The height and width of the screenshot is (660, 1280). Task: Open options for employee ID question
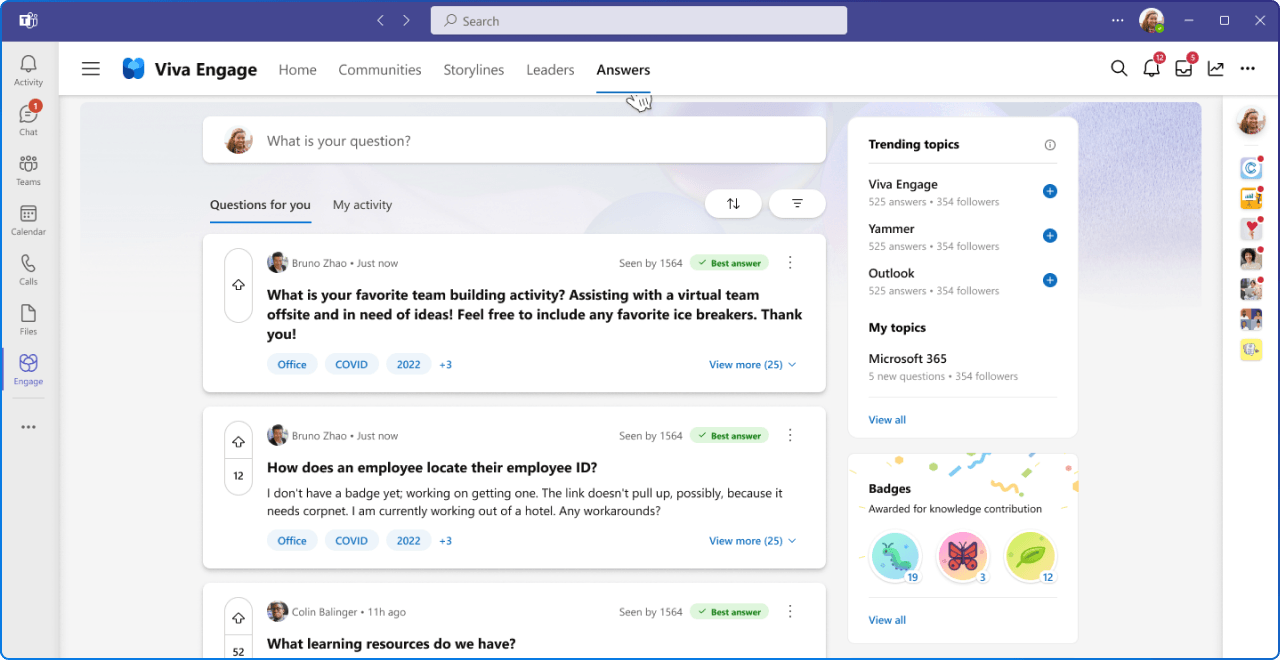click(790, 435)
